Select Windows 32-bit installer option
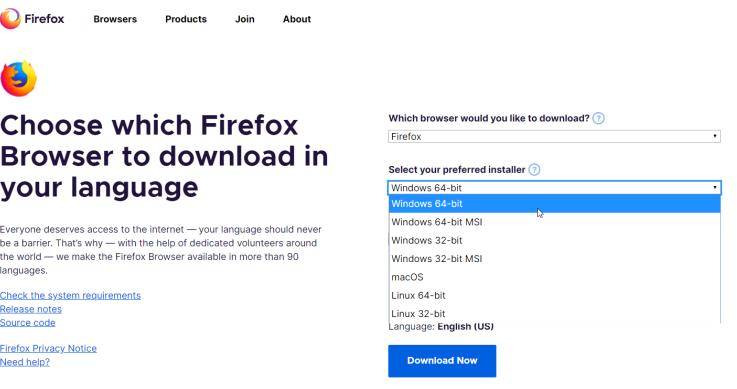 [554, 241]
